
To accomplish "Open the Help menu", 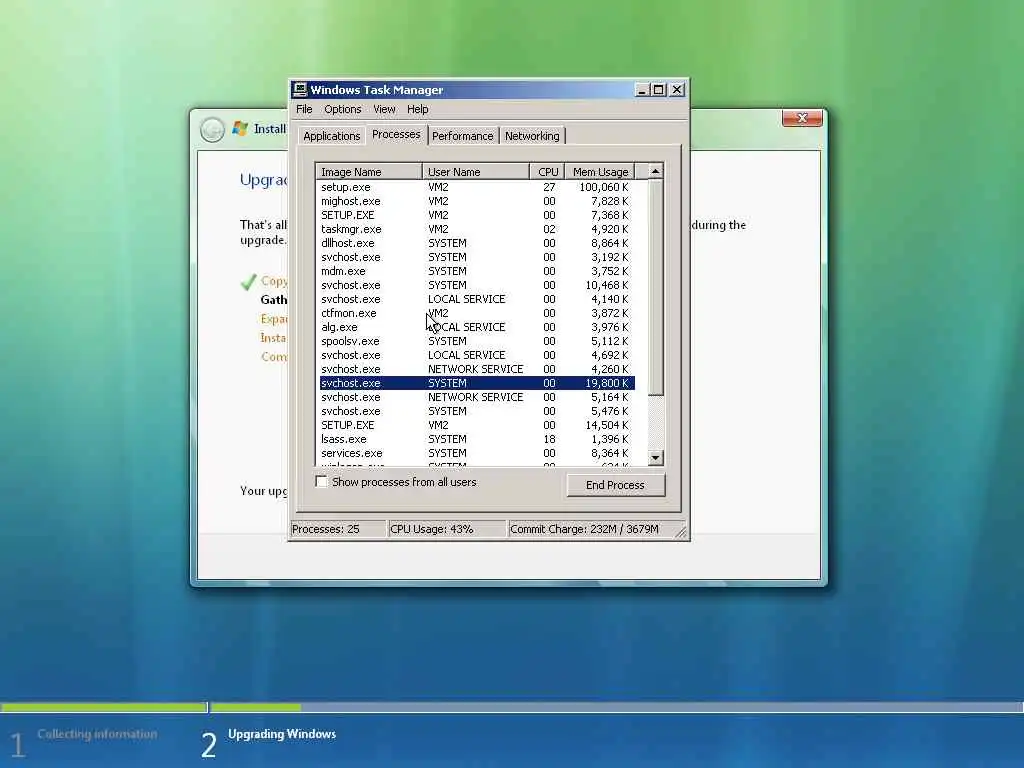I will (x=417, y=109).
